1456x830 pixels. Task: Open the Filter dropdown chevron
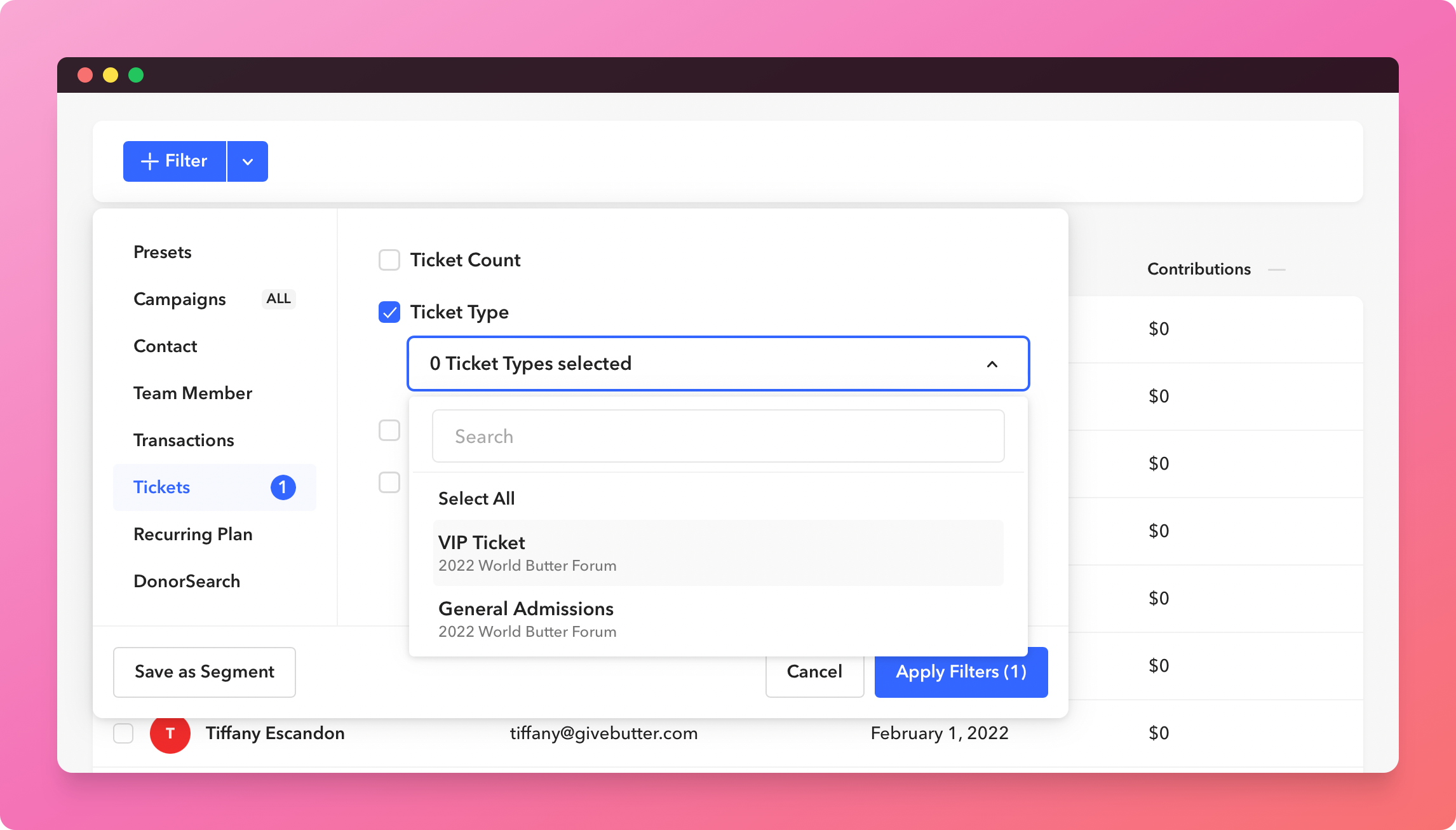(248, 161)
